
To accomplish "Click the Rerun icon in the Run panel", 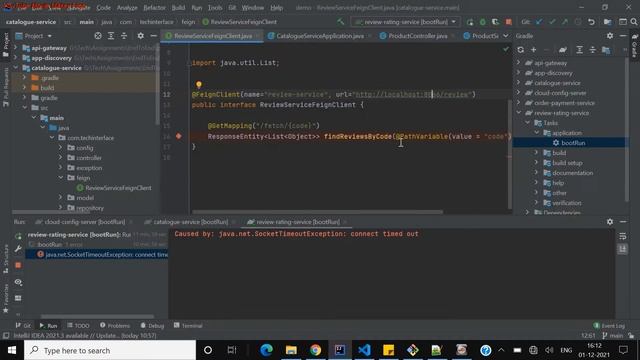I will tap(18, 236).
